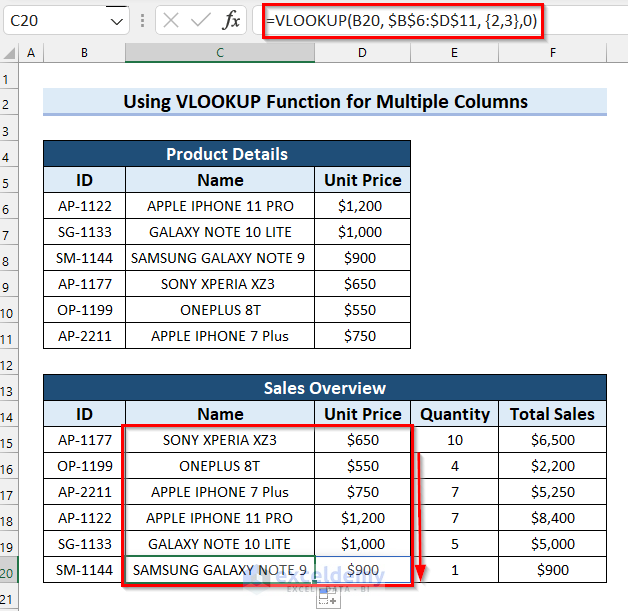Click the VLOOKUP formula in formula bar
The height and width of the screenshot is (611, 628).
click(x=402, y=20)
